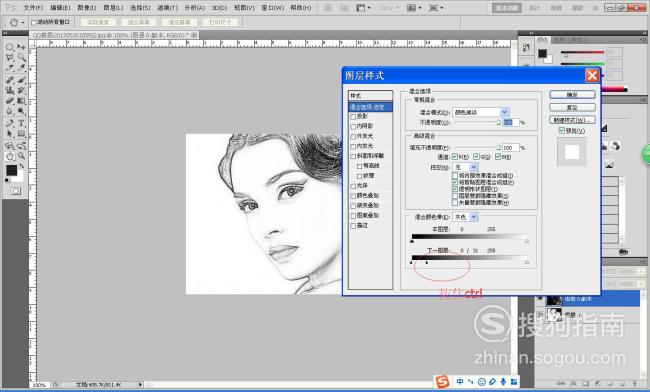Screen dimensions: 650x392
Task: Select the 3D Camera Rotate tool
Action: (x=21, y=145)
